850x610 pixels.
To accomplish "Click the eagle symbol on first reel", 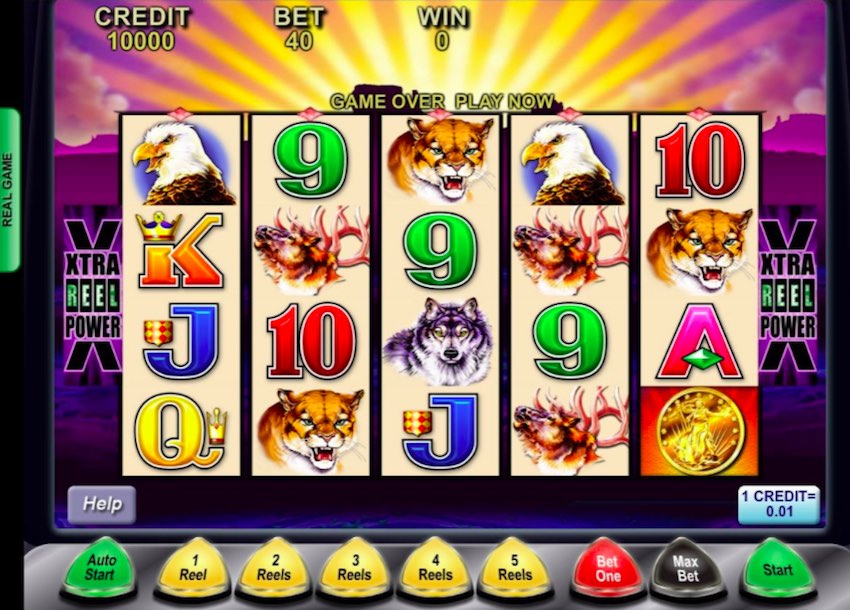I will click(x=183, y=162).
